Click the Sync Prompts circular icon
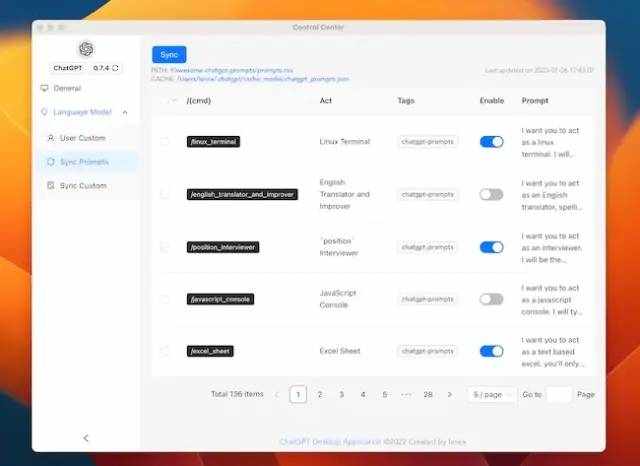 pos(51,162)
